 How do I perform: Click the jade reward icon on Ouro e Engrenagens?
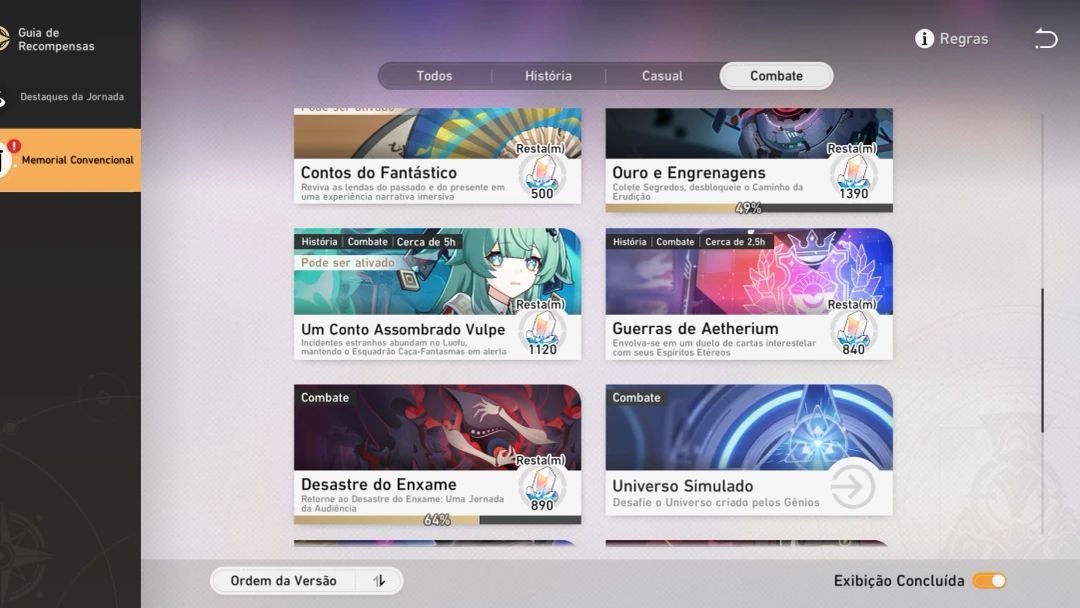853,176
